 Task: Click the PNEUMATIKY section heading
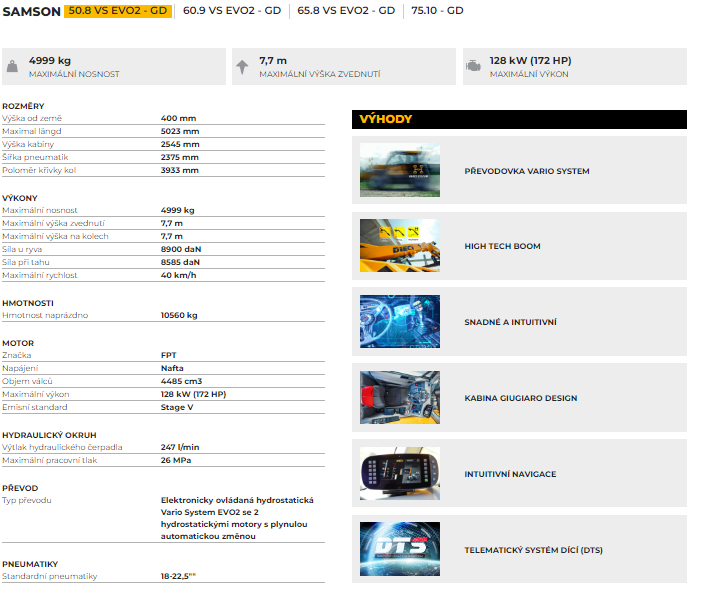(30, 565)
